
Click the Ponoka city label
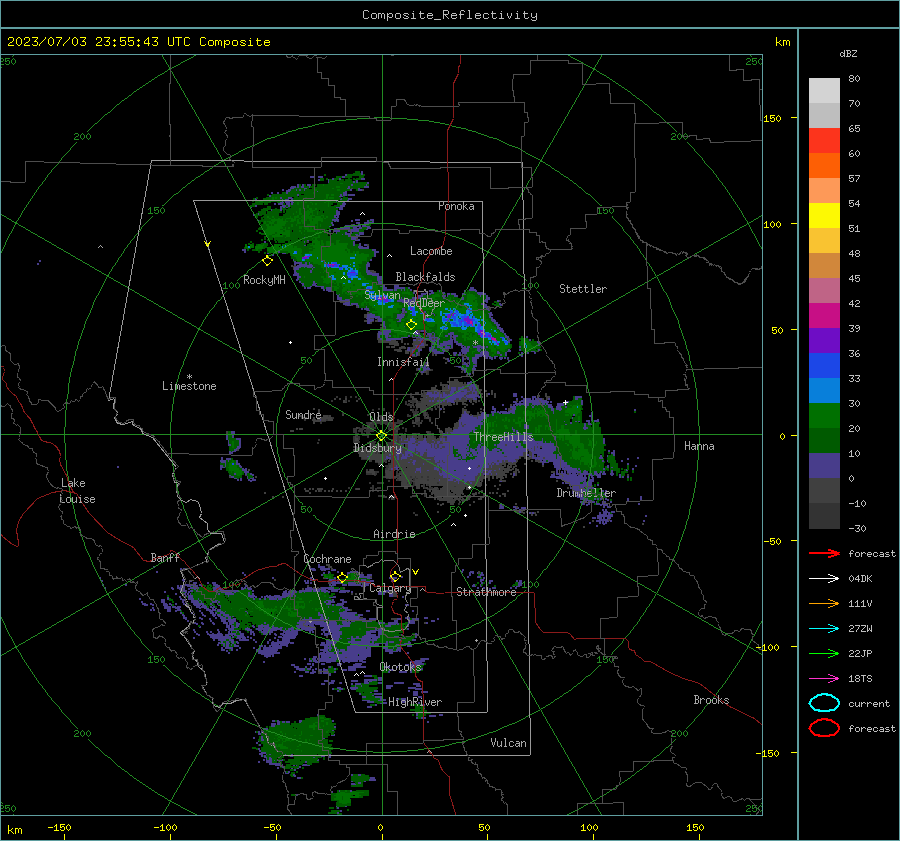[456, 206]
